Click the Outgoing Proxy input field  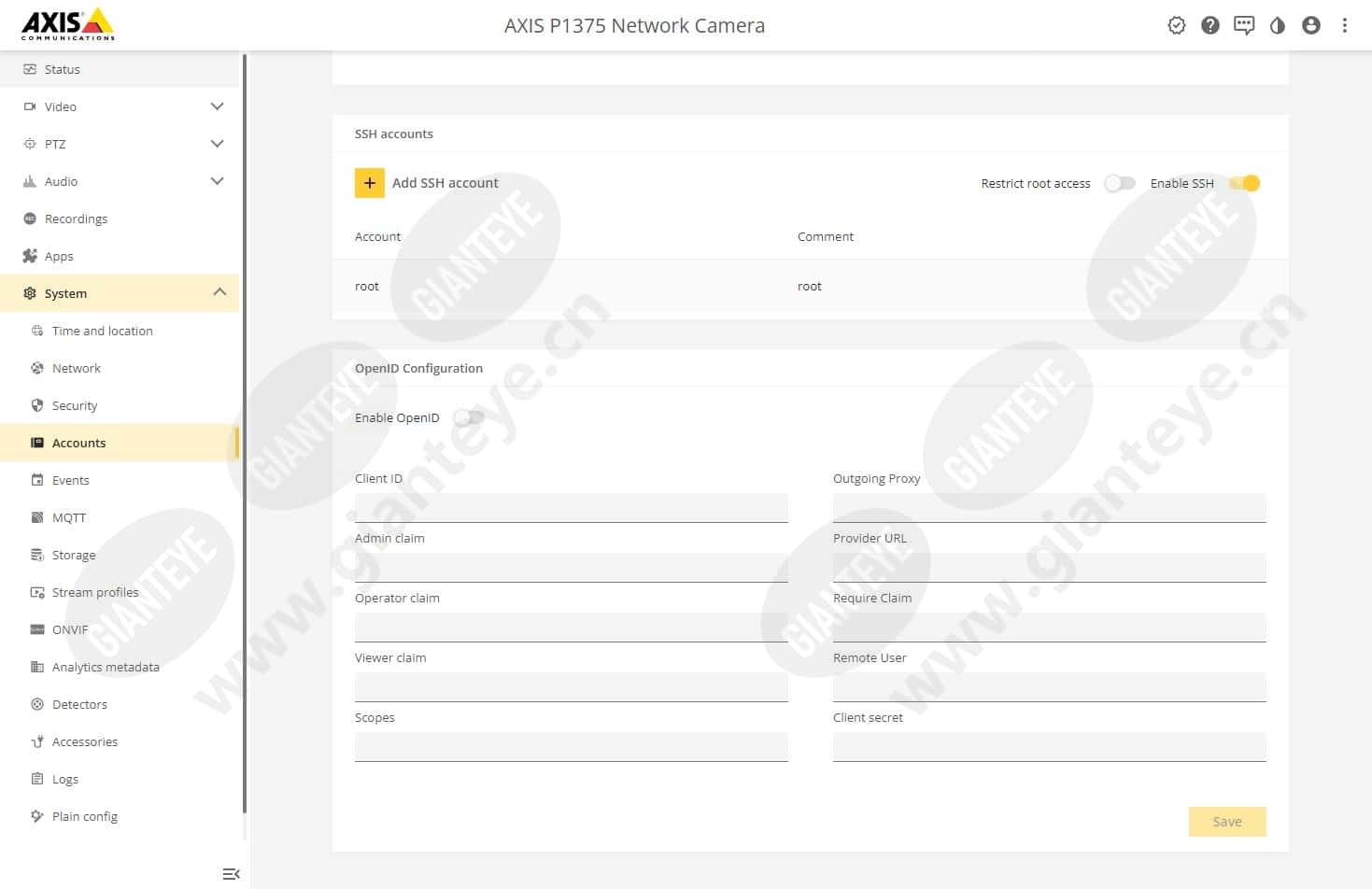[x=1050, y=507]
